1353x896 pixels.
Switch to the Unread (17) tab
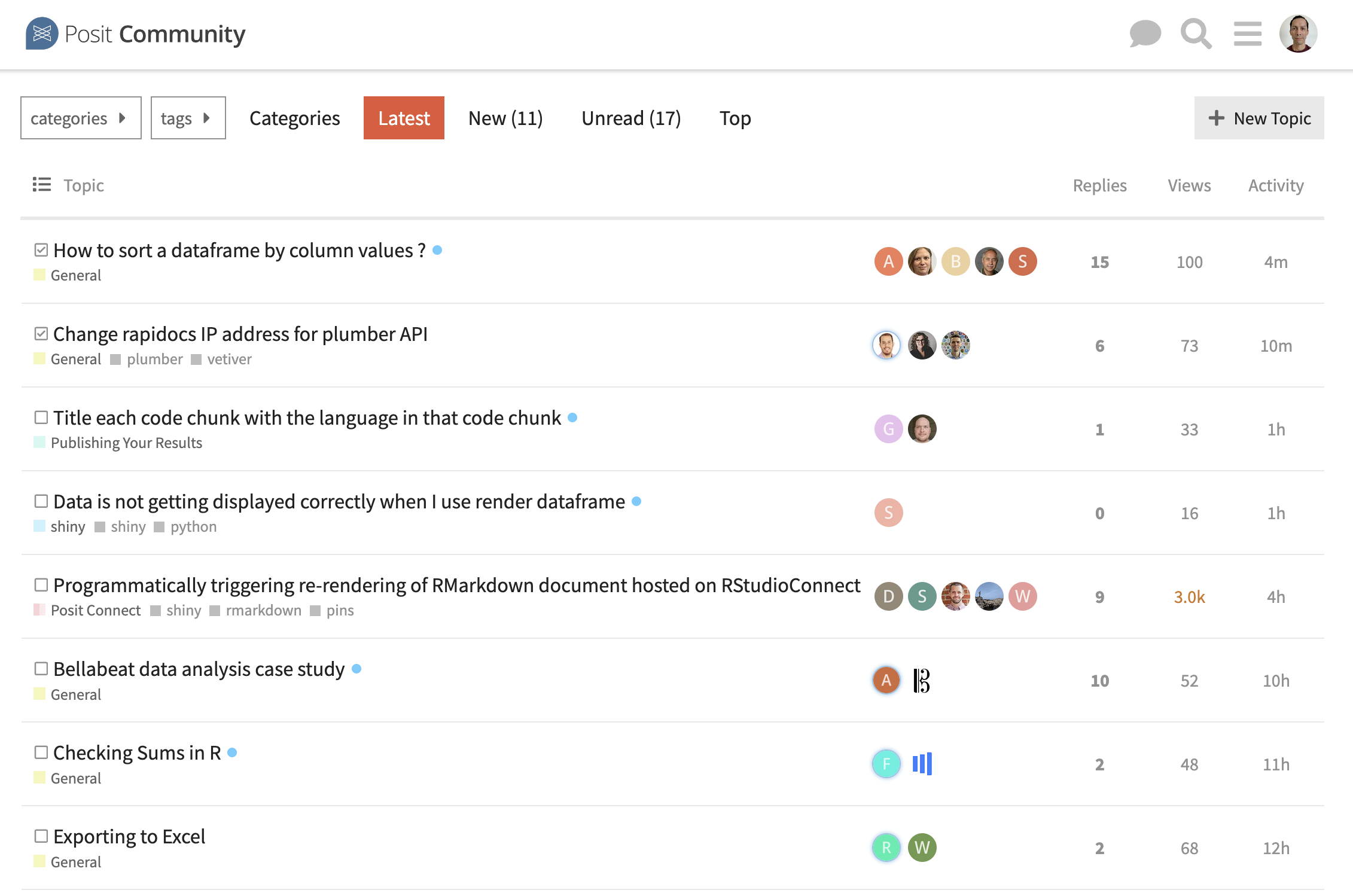631,118
